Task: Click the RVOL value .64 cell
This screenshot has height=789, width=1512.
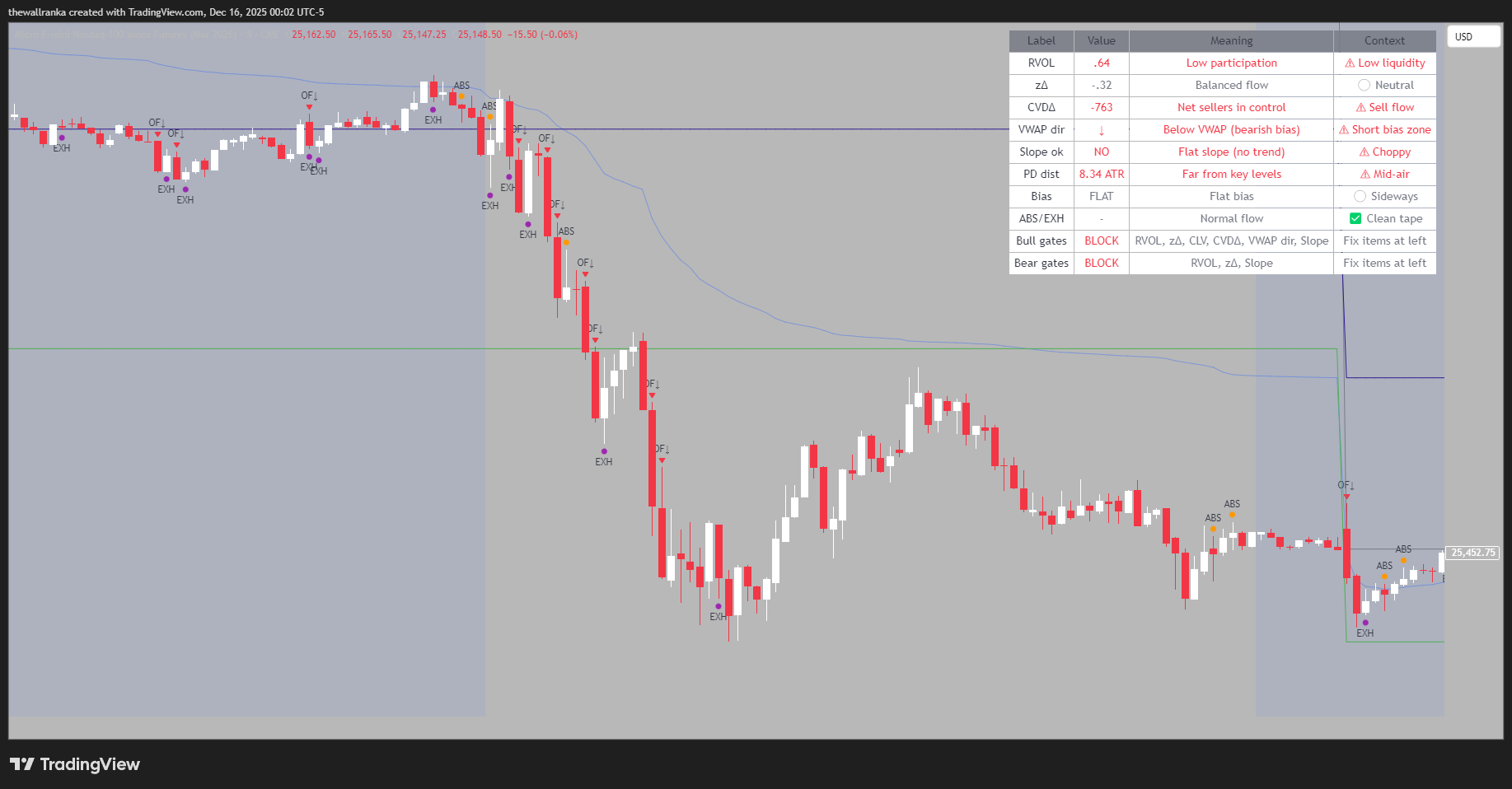Action: (1102, 63)
